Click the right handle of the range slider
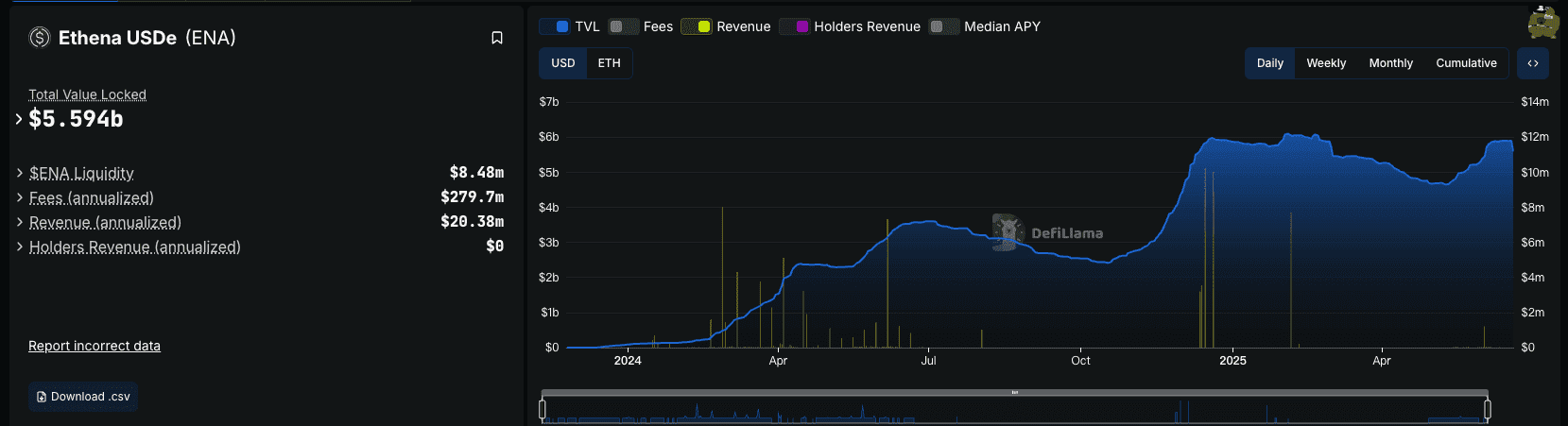 1488,409
